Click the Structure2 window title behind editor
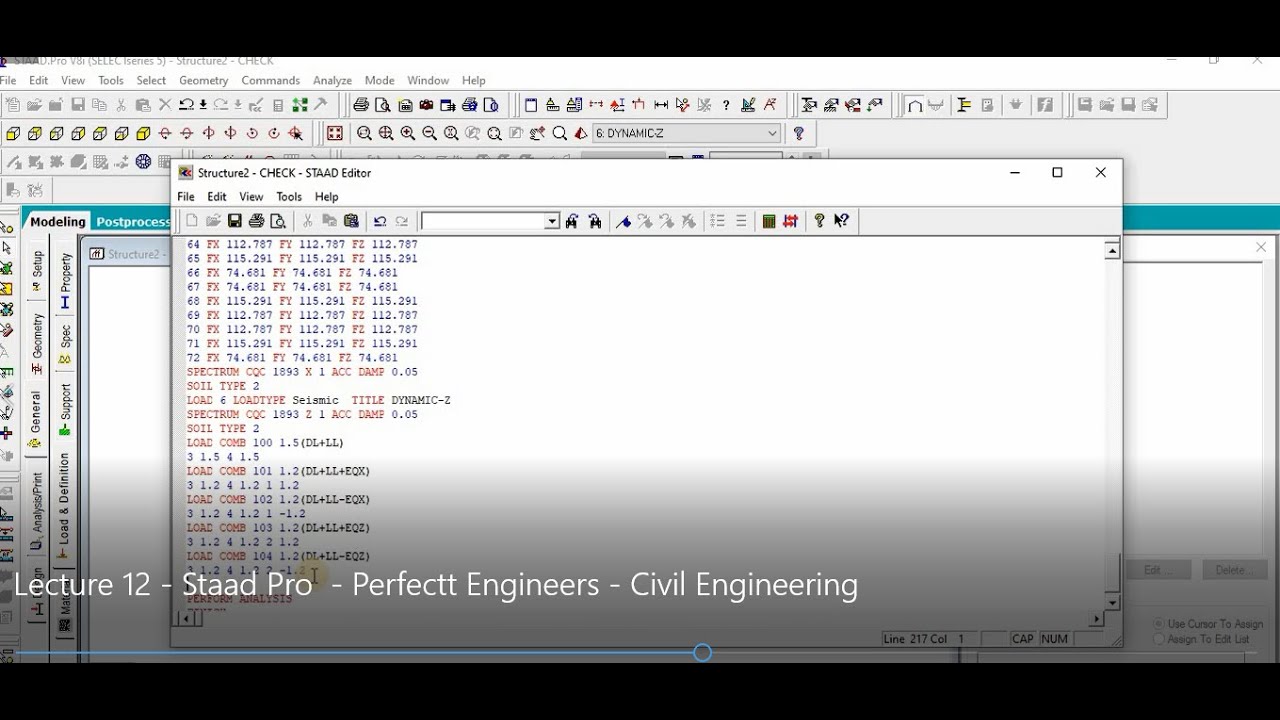1280x720 pixels. [x=134, y=254]
